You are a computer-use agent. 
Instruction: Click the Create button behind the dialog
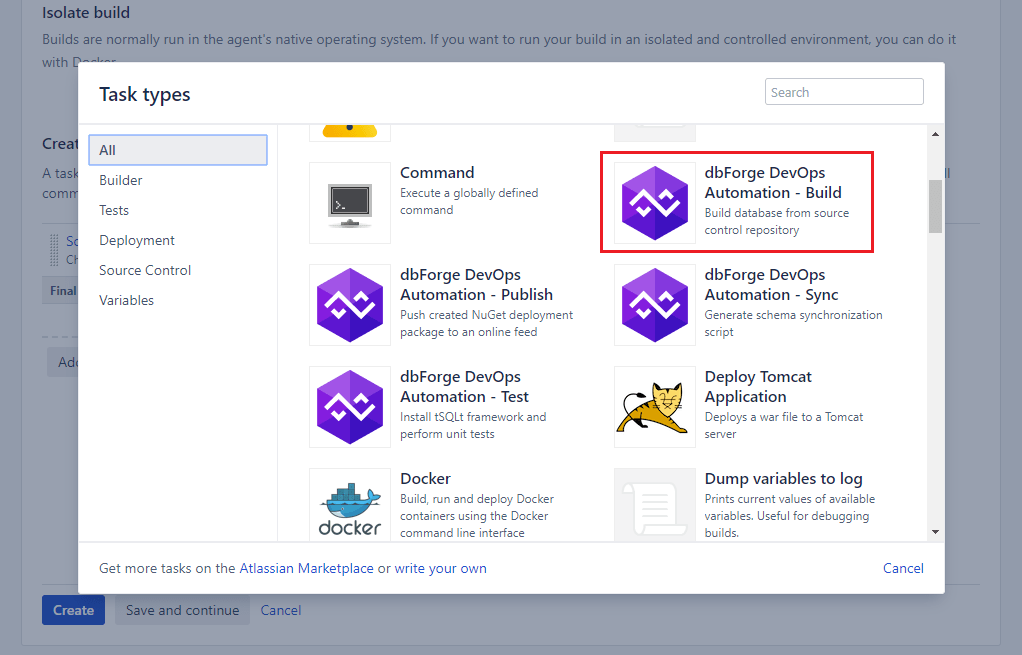pyautogui.click(x=74, y=610)
